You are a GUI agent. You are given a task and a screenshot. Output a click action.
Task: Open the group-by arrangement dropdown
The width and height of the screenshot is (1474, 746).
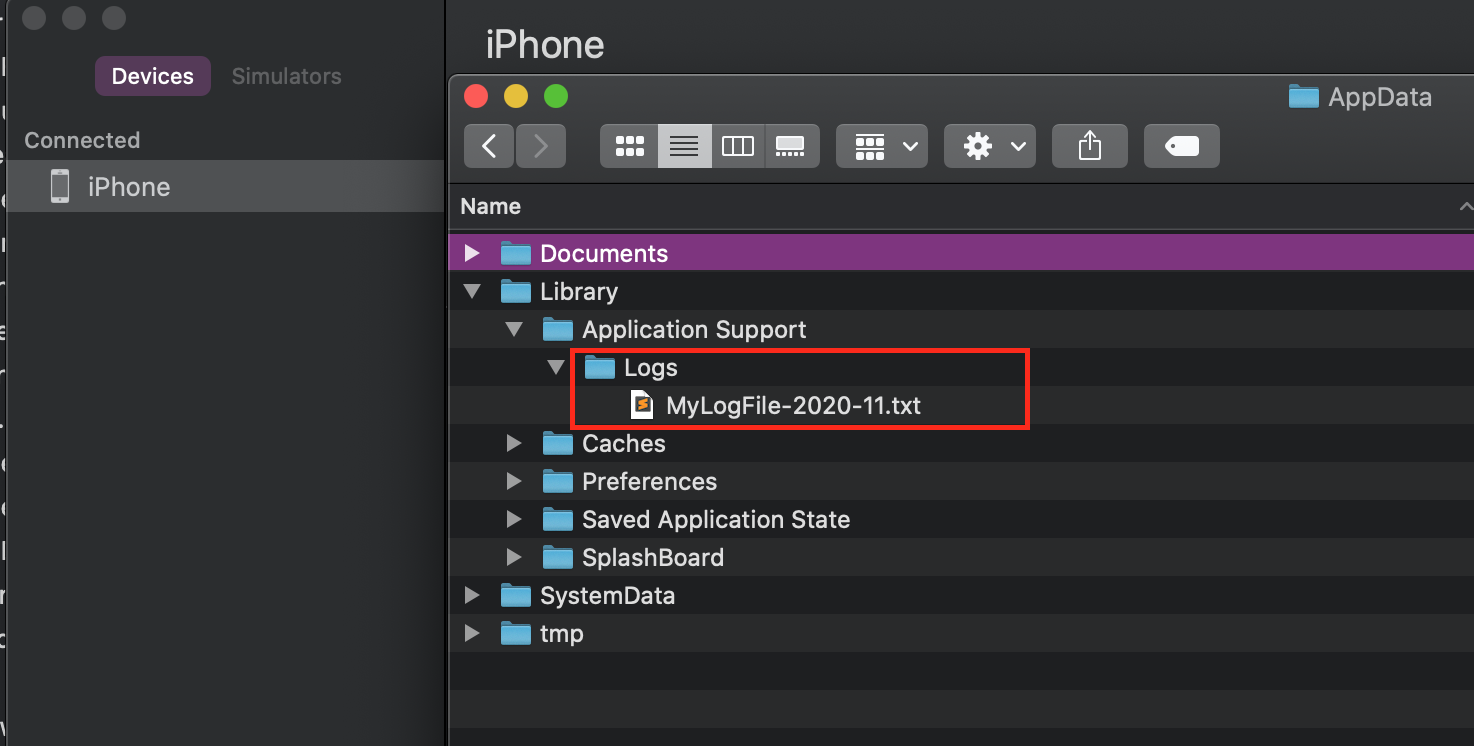[882, 146]
